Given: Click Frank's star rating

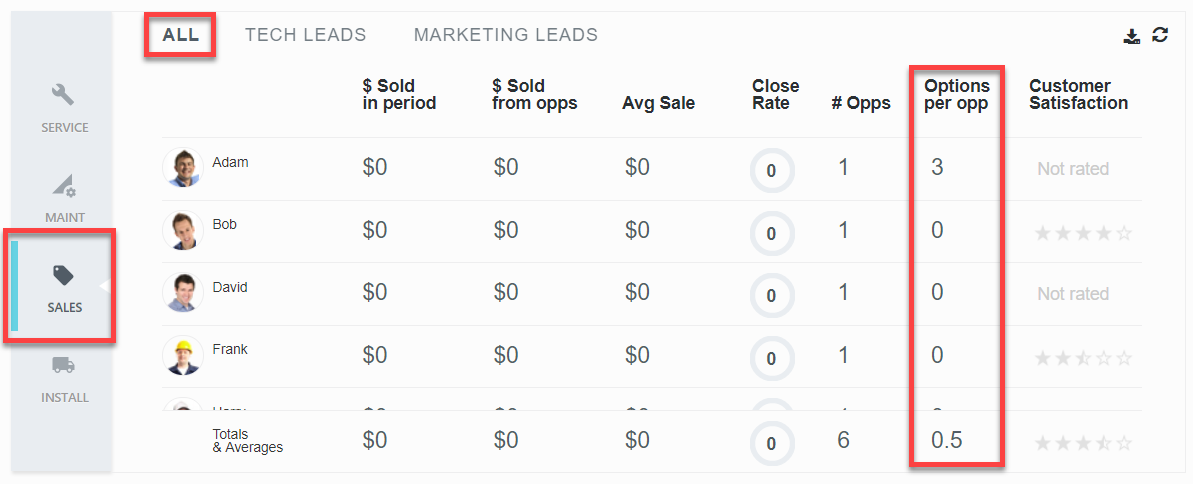Looking at the screenshot, I should (x=1083, y=357).
